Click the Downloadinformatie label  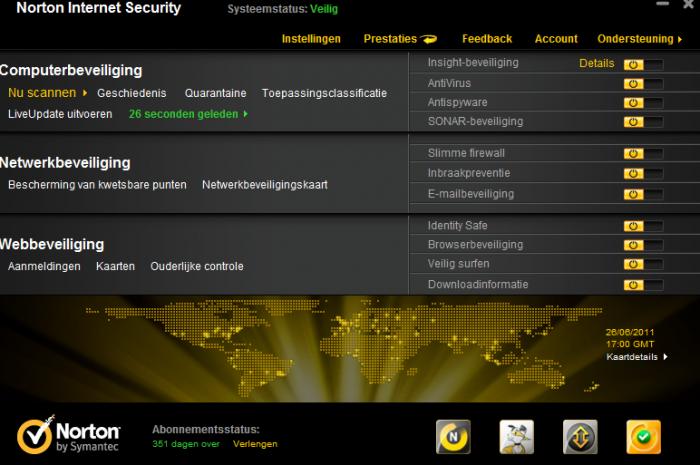click(x=478, y=284)
